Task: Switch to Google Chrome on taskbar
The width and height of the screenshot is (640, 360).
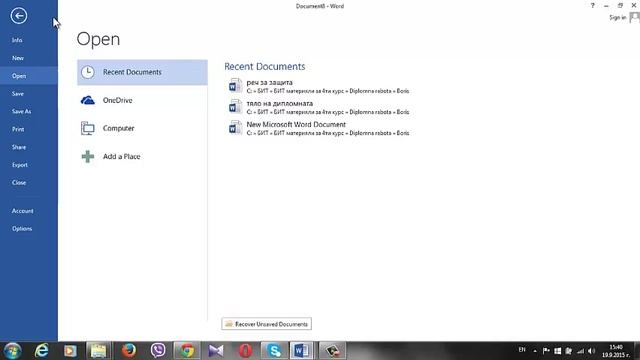Action: (187, 351)
